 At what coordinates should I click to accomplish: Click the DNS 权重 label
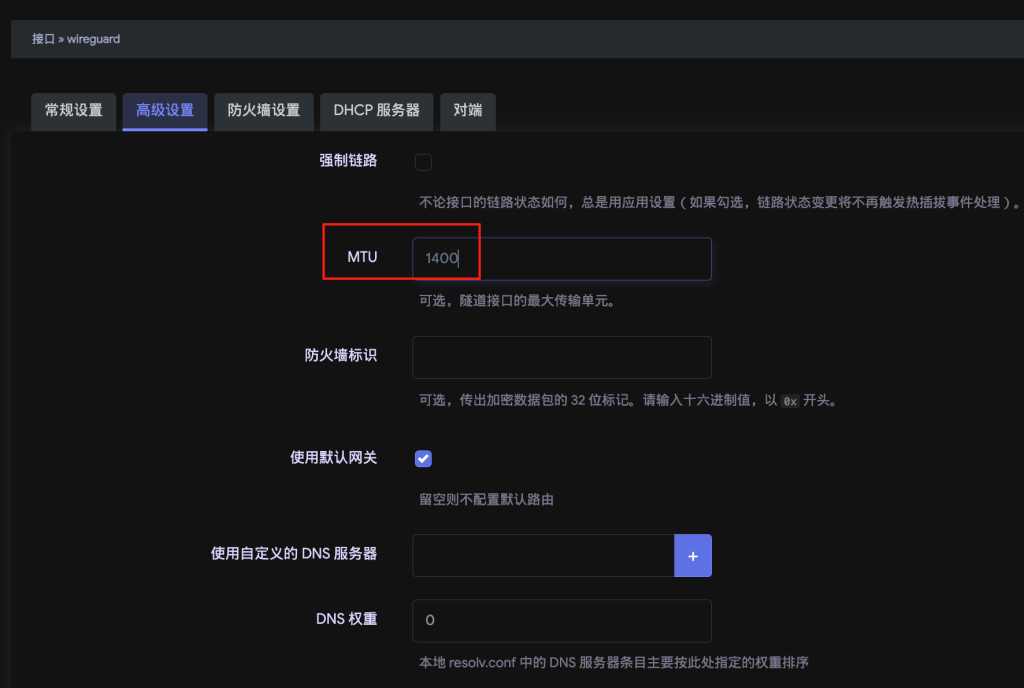(x=346, y=619)
